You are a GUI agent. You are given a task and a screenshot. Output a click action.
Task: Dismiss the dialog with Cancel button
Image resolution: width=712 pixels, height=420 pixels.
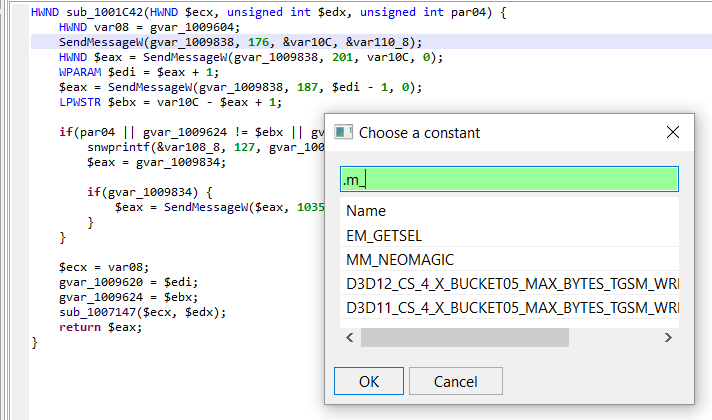[x=455, y=381]
